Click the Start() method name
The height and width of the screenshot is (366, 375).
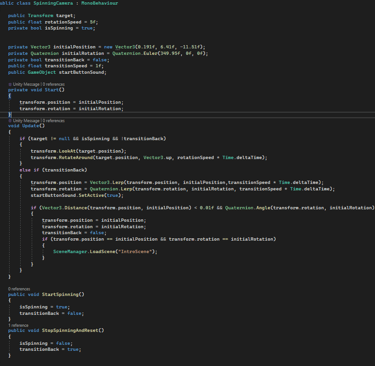click(52, 90)
